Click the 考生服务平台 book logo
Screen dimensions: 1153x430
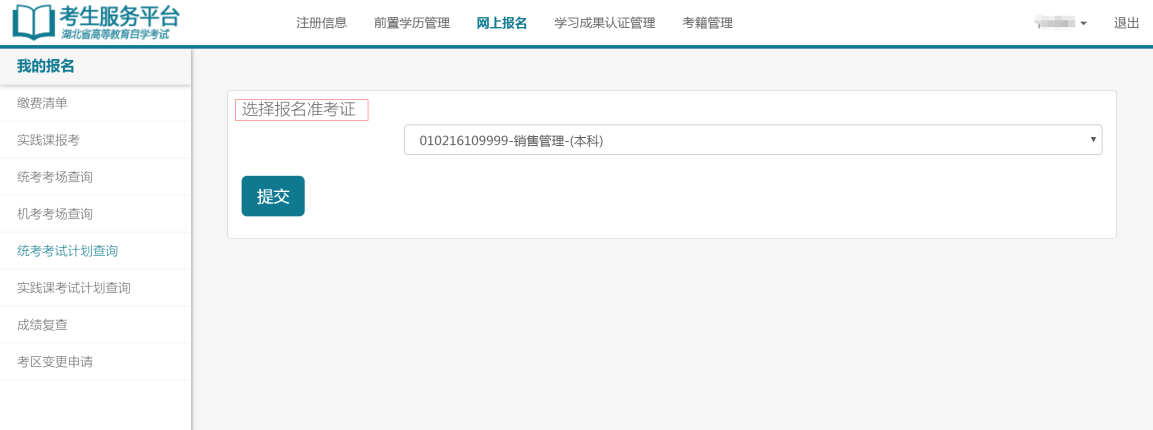[x=33, y=22]
